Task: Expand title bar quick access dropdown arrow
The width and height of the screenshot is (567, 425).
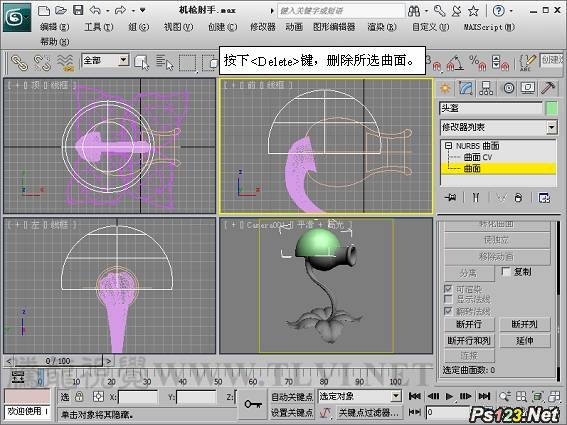Action: [x=142, y=10]
